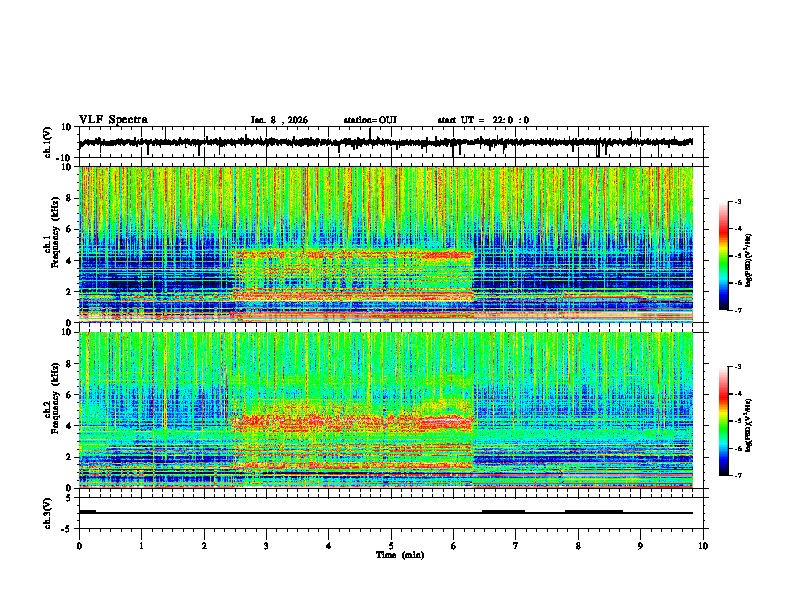
Task: Select the "start UT = 22:0 :0" text
Action: coord(483,120)
